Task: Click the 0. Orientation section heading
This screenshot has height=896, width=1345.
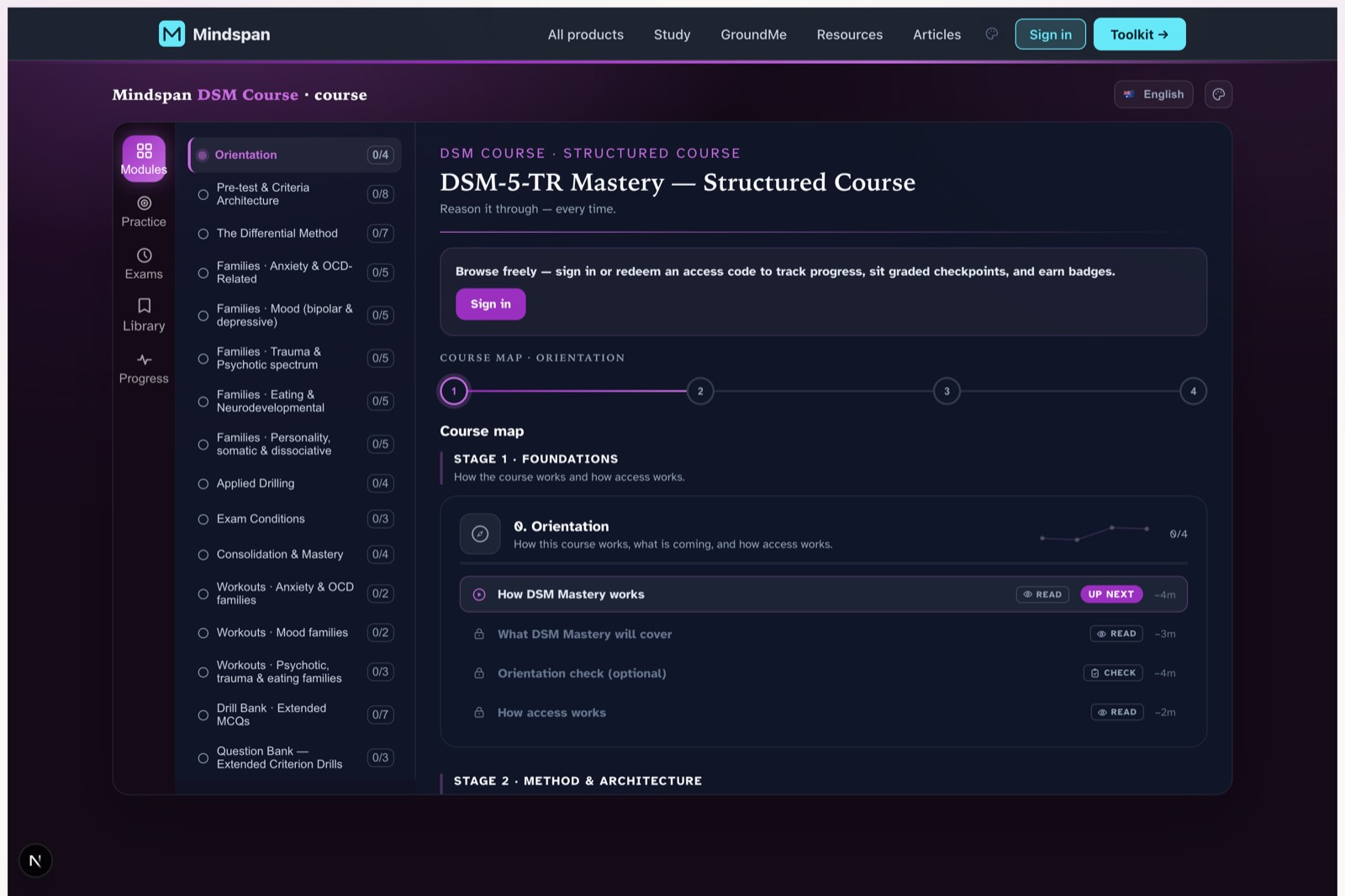Action: click(x=562, y=526)
